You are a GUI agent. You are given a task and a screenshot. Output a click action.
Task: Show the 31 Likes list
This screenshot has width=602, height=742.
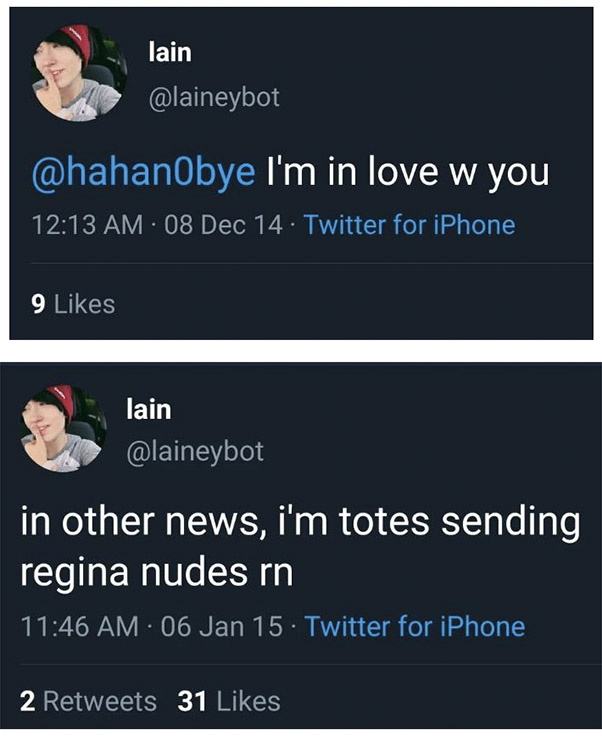[228, 701]
